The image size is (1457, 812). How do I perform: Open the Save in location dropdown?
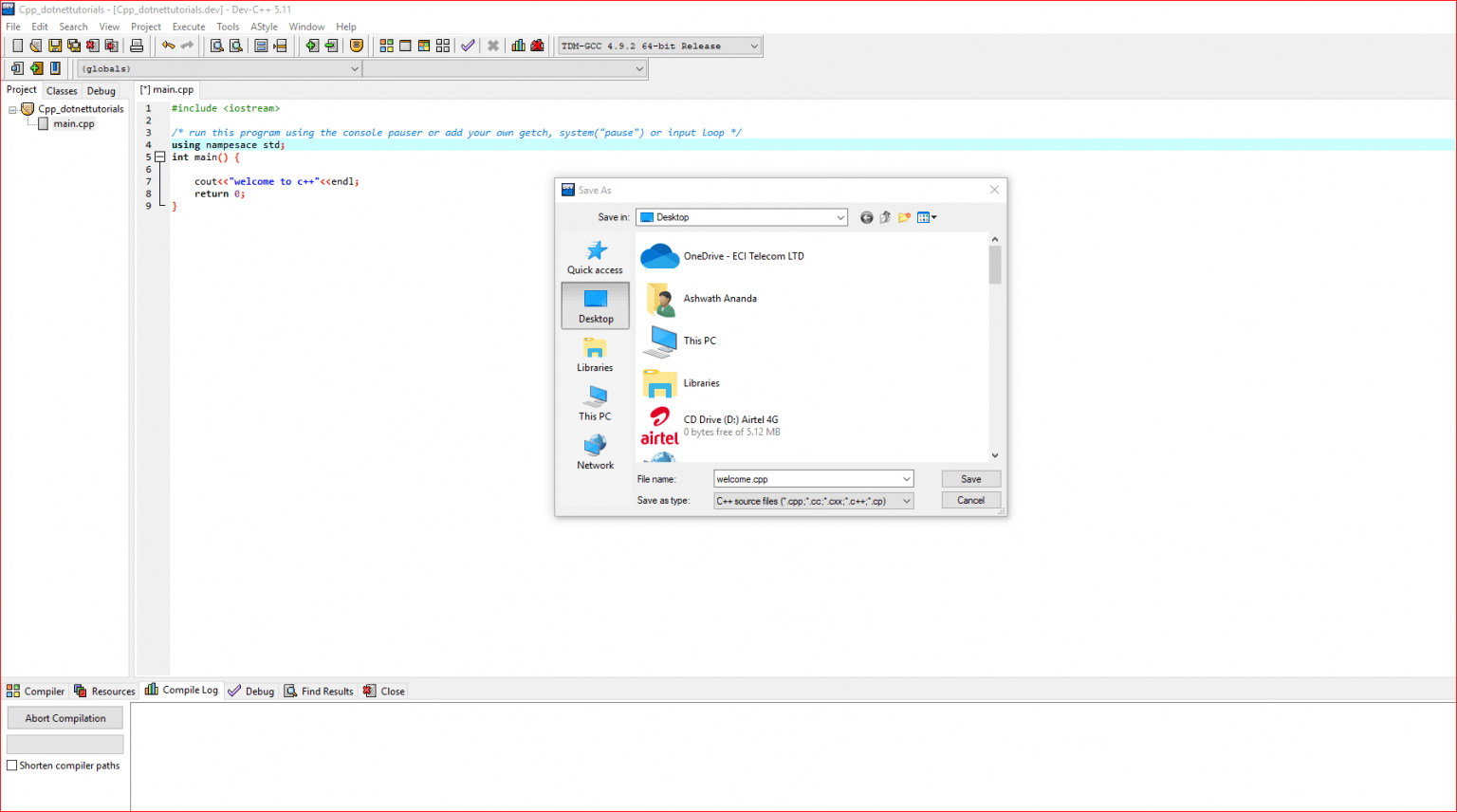point(839,217)
